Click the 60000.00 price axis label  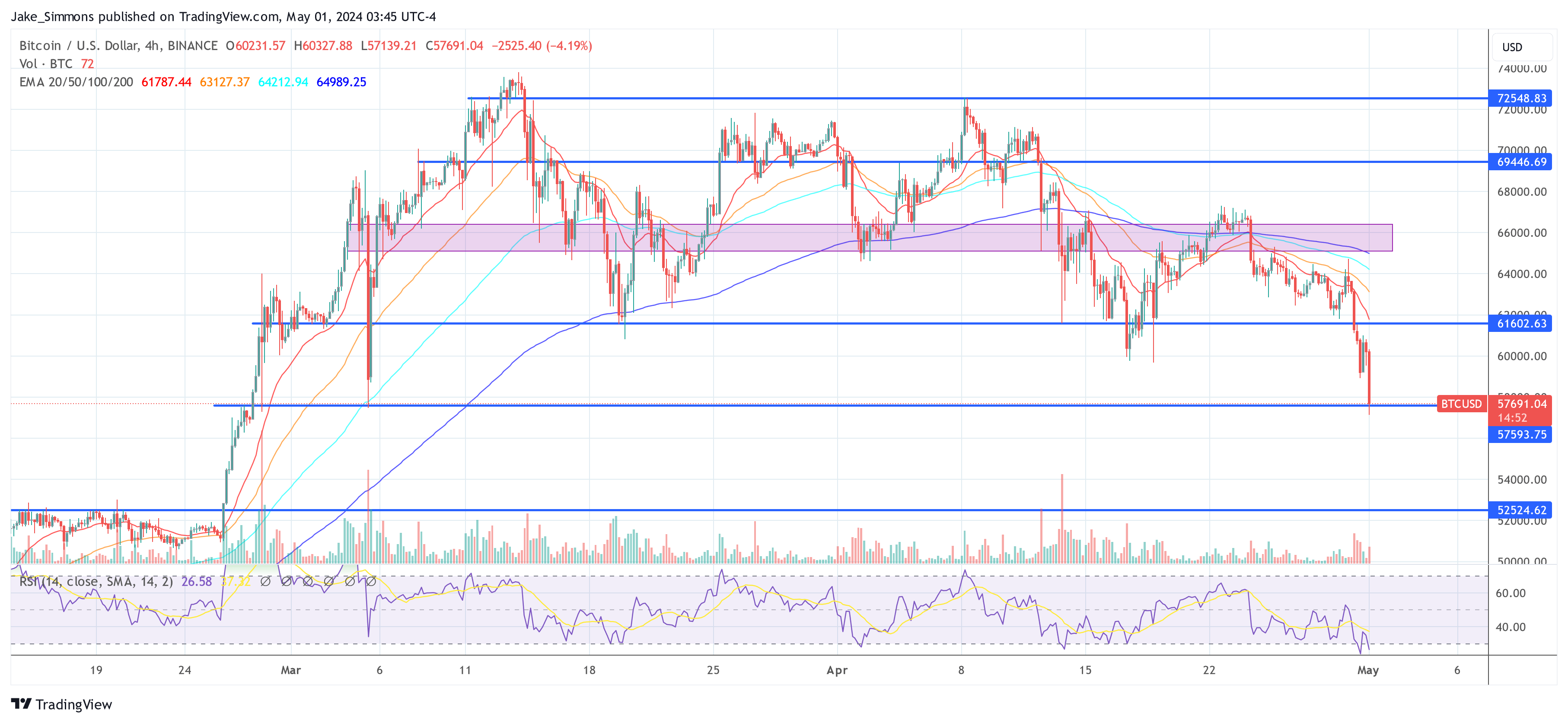tap(1522, 356)
